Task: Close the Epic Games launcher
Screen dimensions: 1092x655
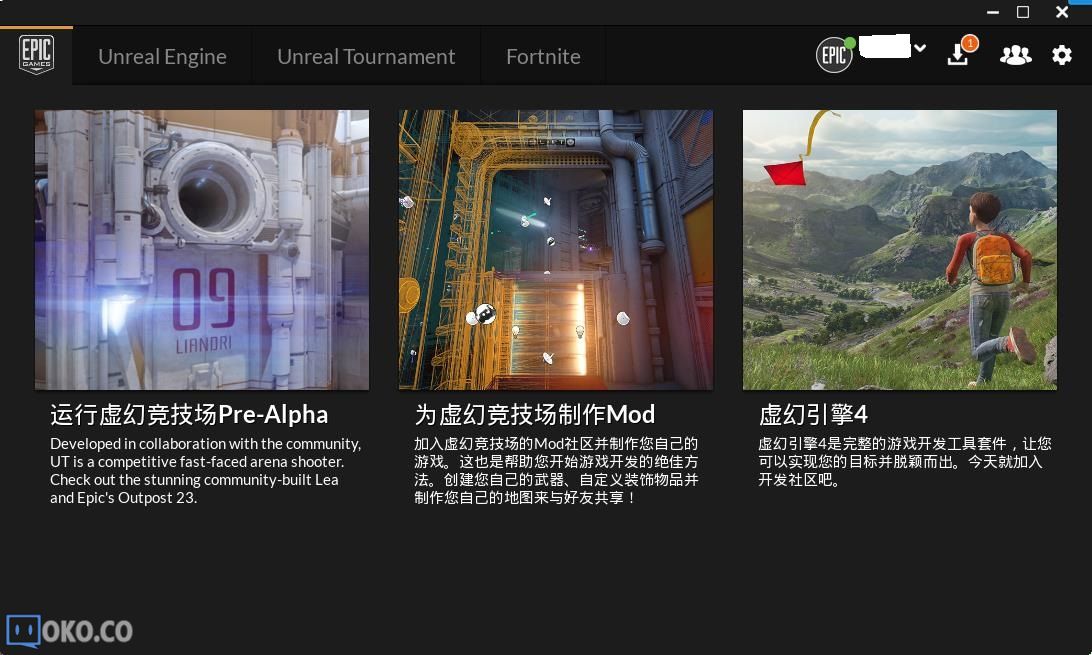Action: point(1062,12)
